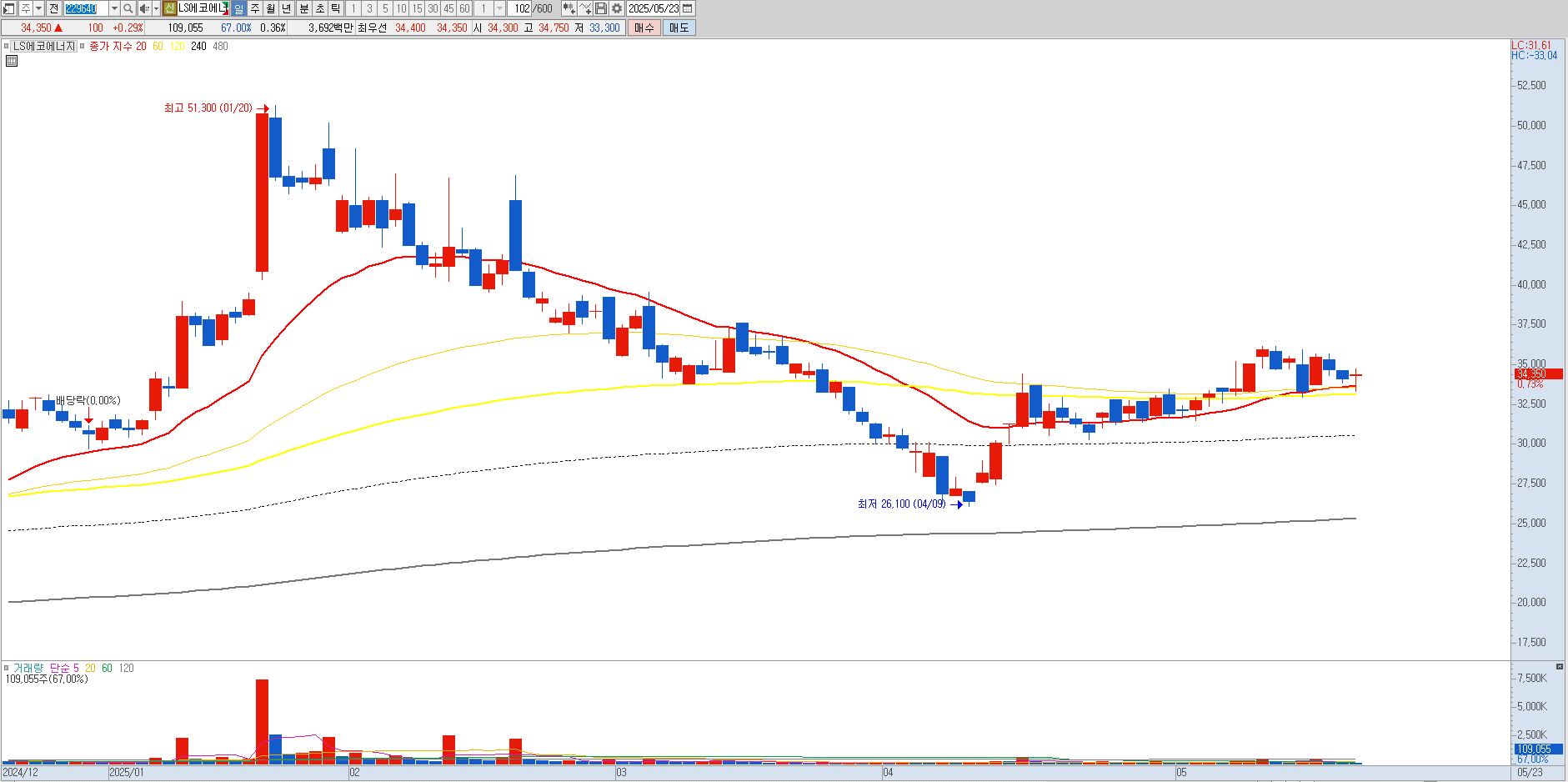Switch to tick 틱 chart period
This screenshot has width=1568, height=782.
(335, 8)
